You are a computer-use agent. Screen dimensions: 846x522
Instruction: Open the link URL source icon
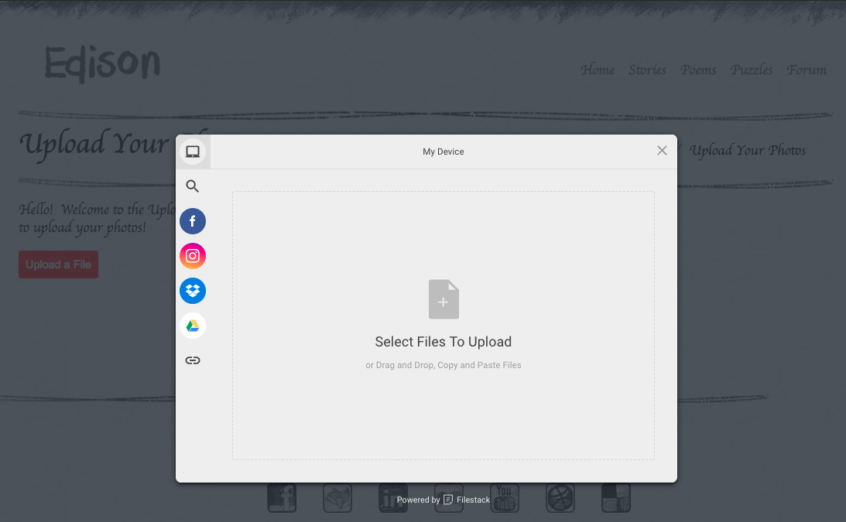click(x=193, y=361)
